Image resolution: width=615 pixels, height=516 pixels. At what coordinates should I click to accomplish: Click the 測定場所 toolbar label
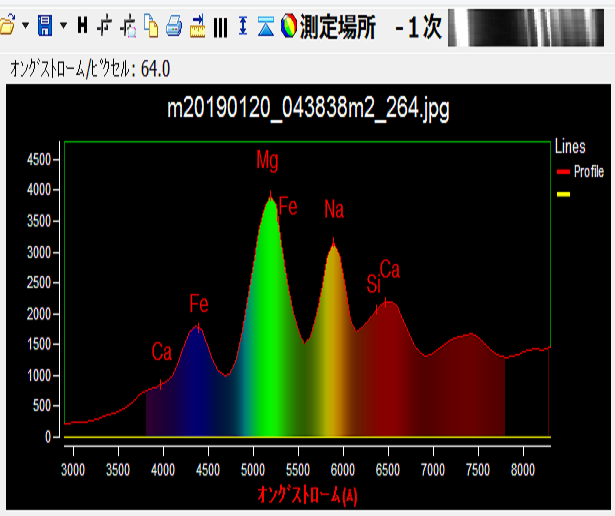tap(338, 27)
